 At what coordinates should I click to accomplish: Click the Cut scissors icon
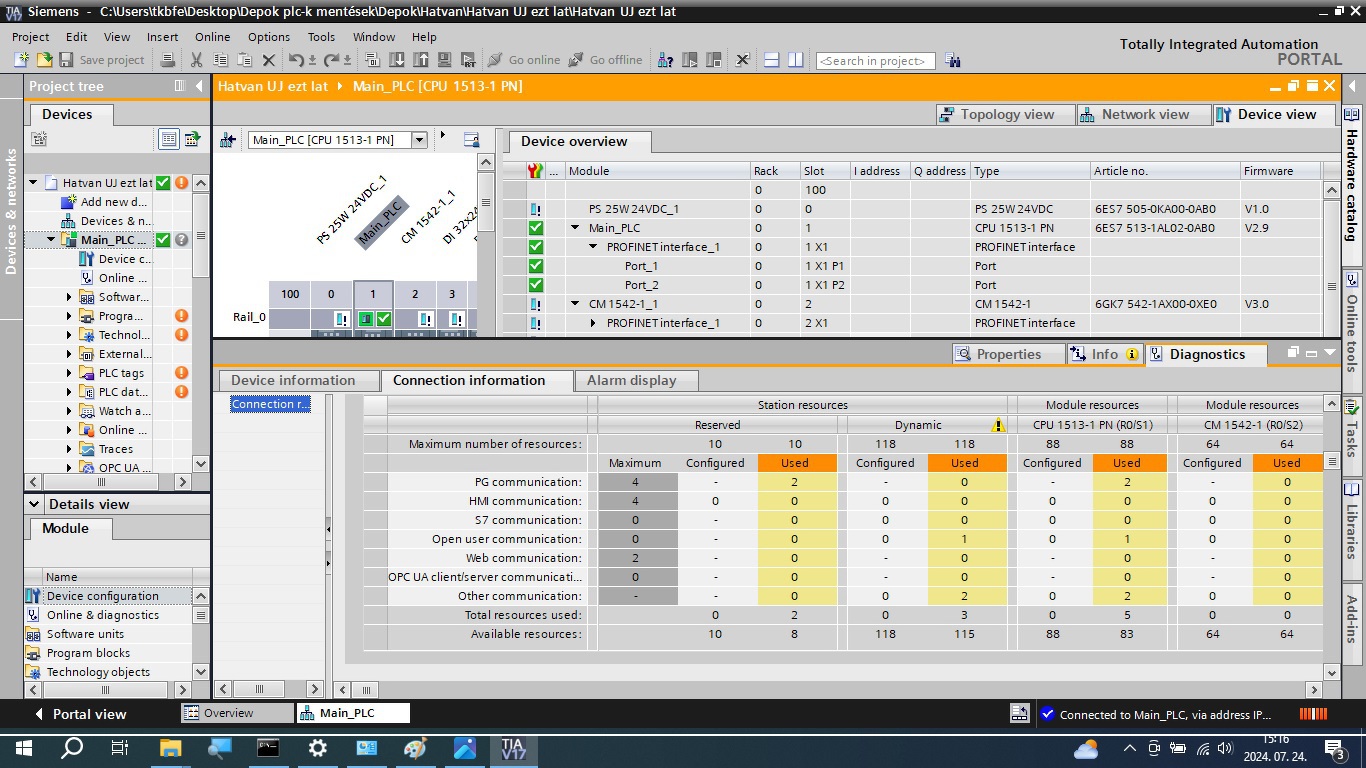[197, 60]
